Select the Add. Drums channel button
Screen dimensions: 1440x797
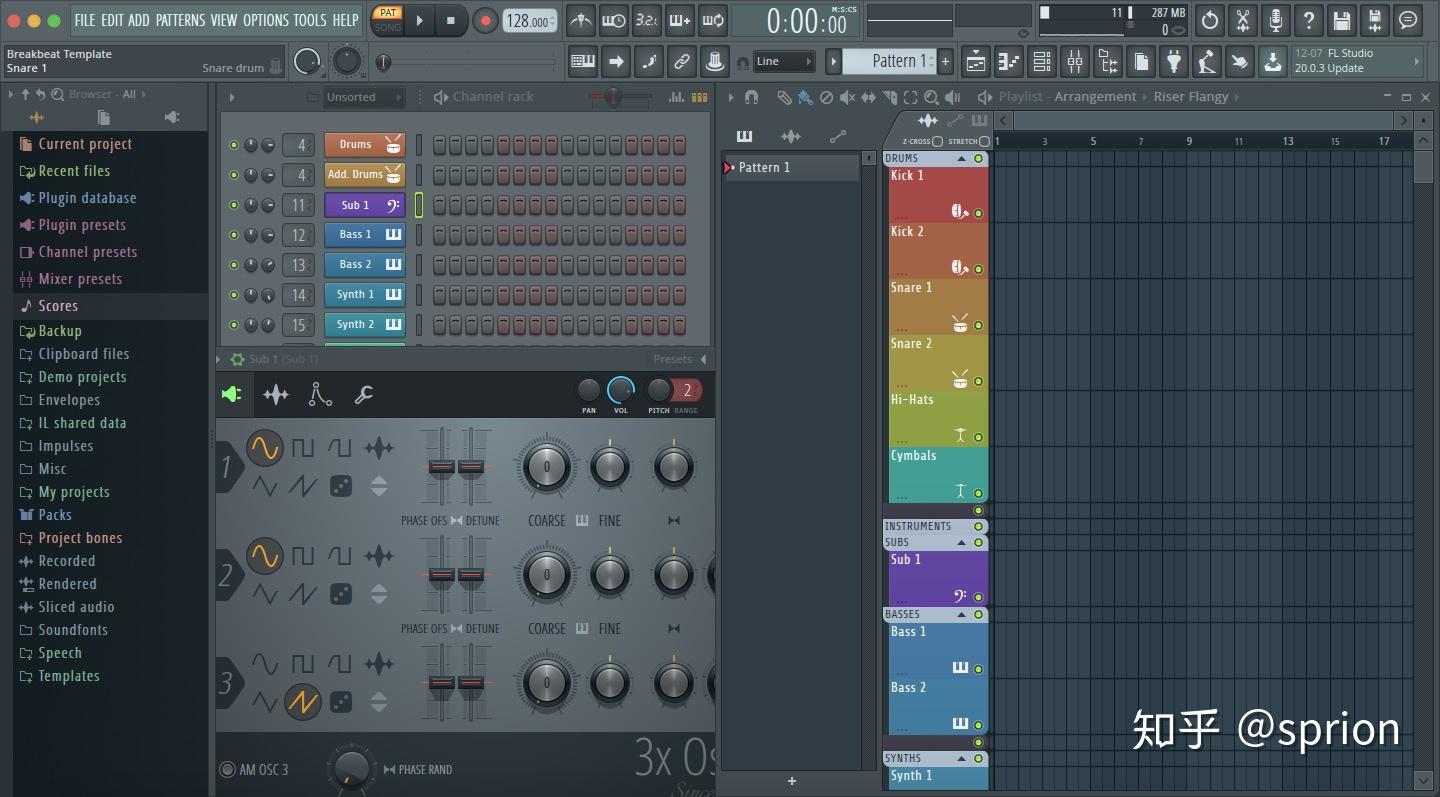(365, 175)
